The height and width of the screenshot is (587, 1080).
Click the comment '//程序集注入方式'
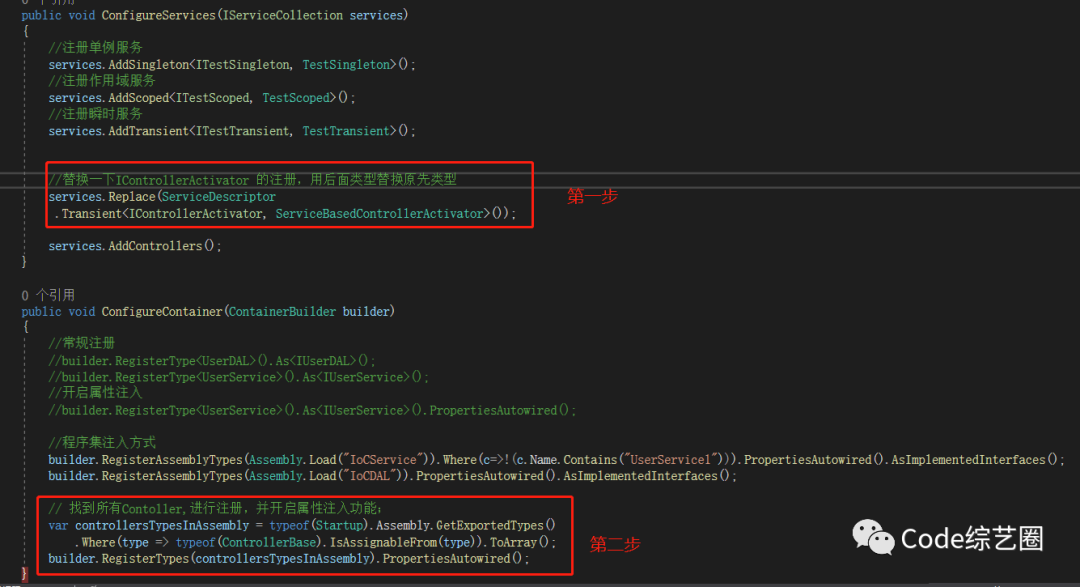(102, 442)
